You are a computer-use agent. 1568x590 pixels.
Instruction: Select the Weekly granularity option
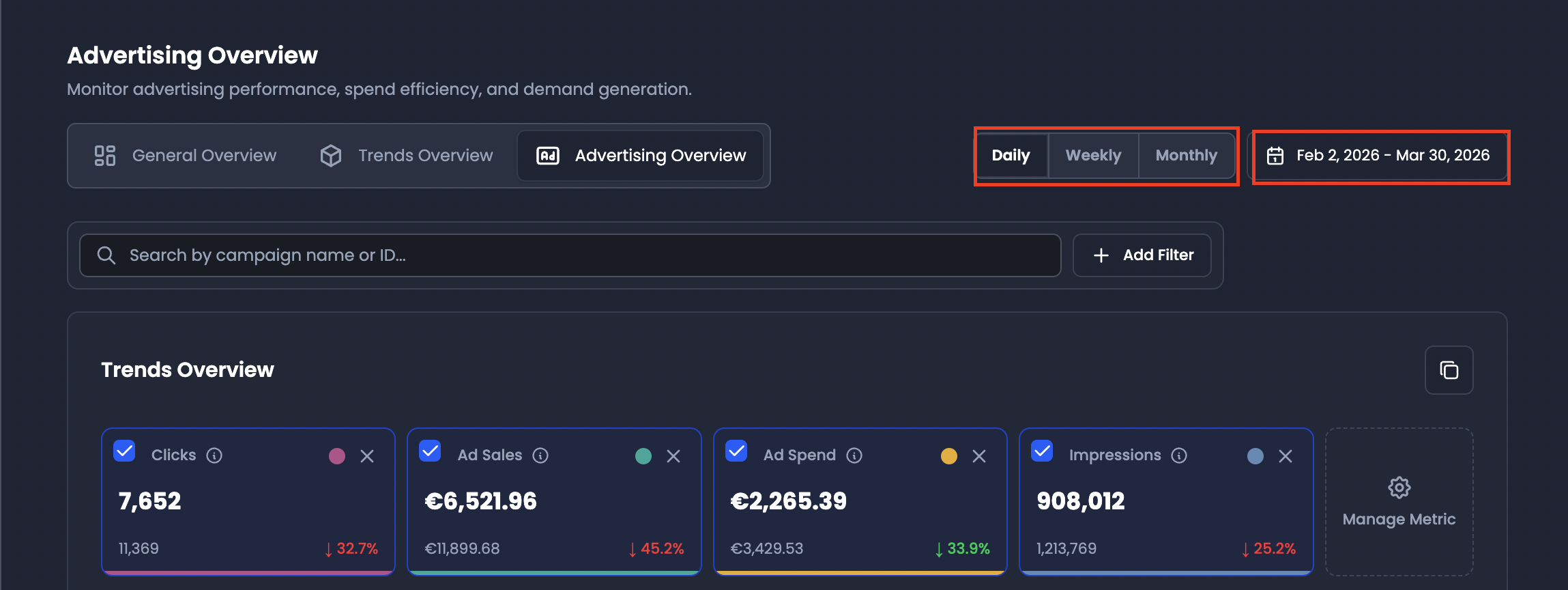[x=1093, y=156]
